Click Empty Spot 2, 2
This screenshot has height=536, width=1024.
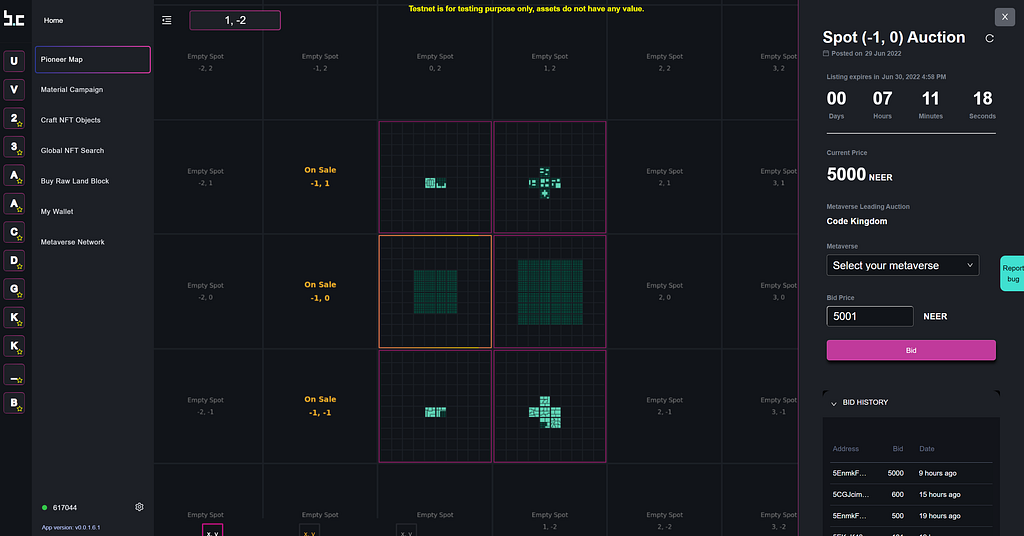(x=665, y=62)
